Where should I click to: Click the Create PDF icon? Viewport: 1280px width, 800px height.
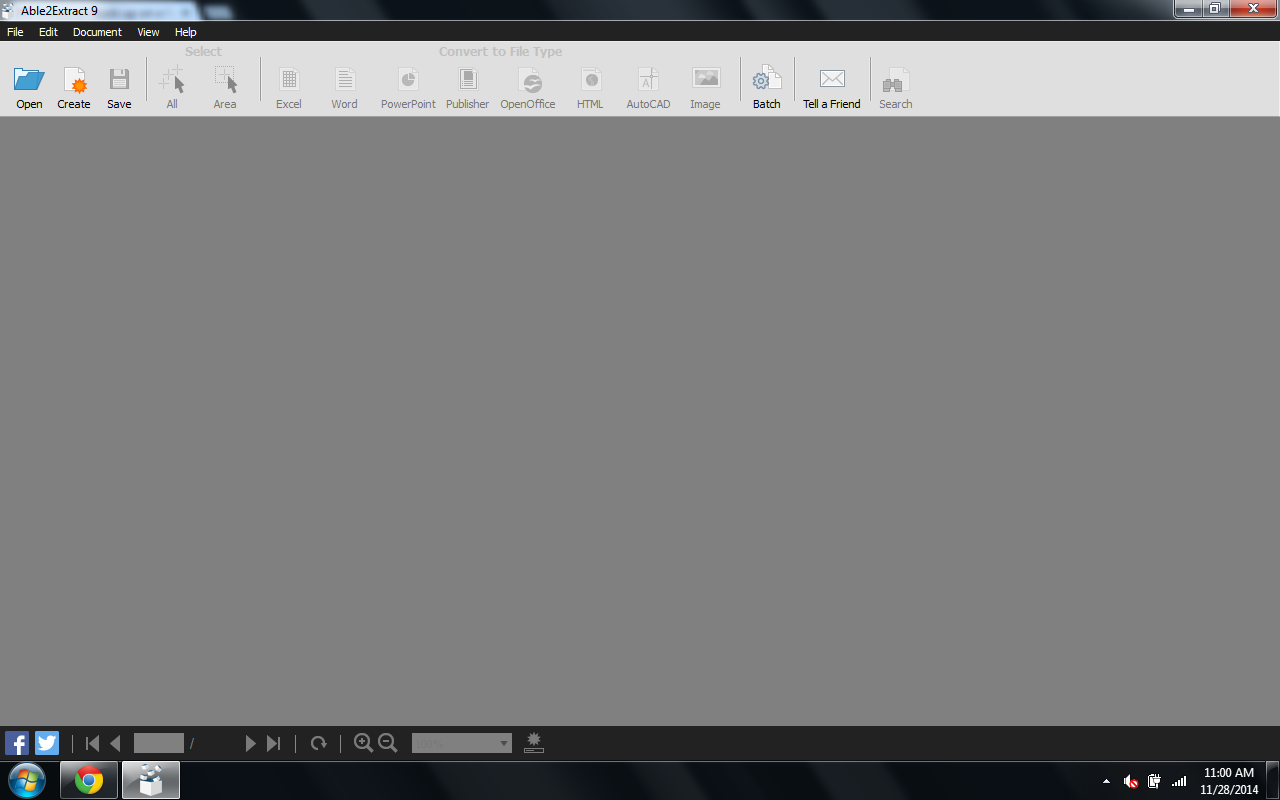[x=74, y=80]
